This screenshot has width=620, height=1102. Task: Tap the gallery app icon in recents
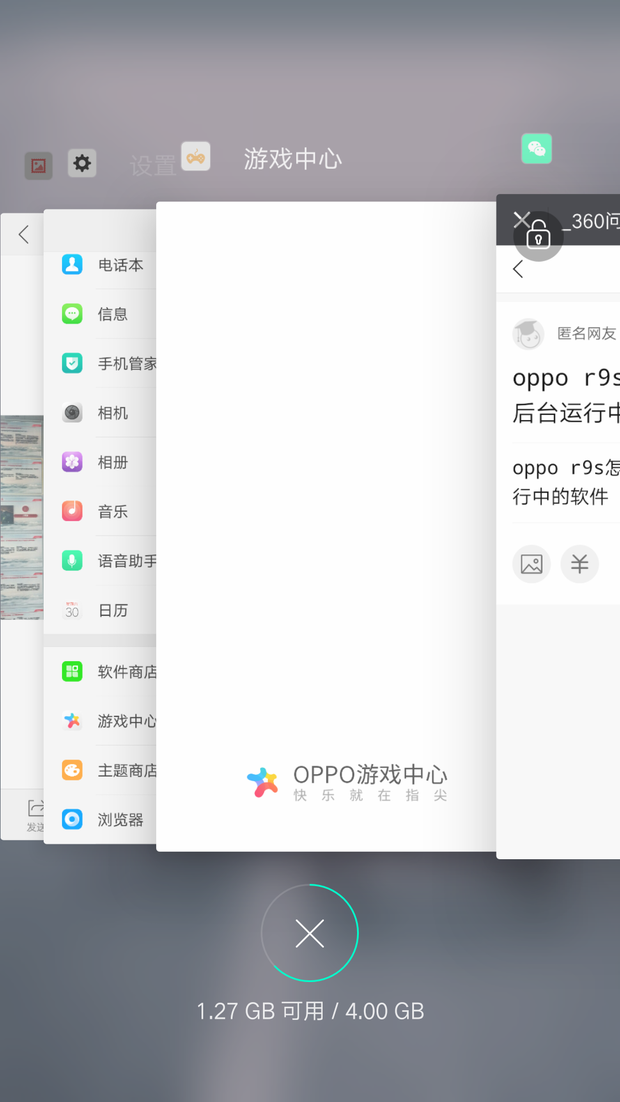pos(39,166)
